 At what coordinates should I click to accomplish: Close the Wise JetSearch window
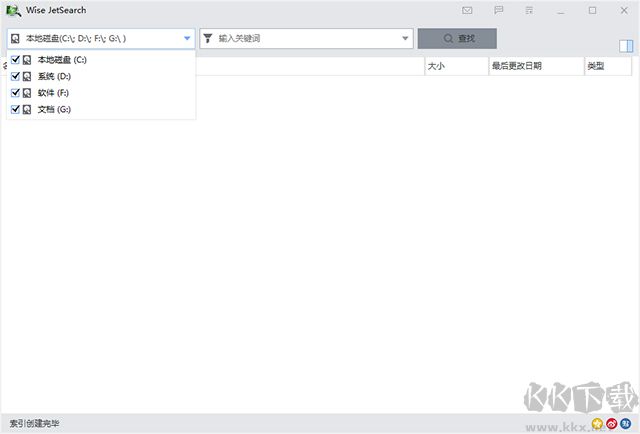click(x=624, y=11)
